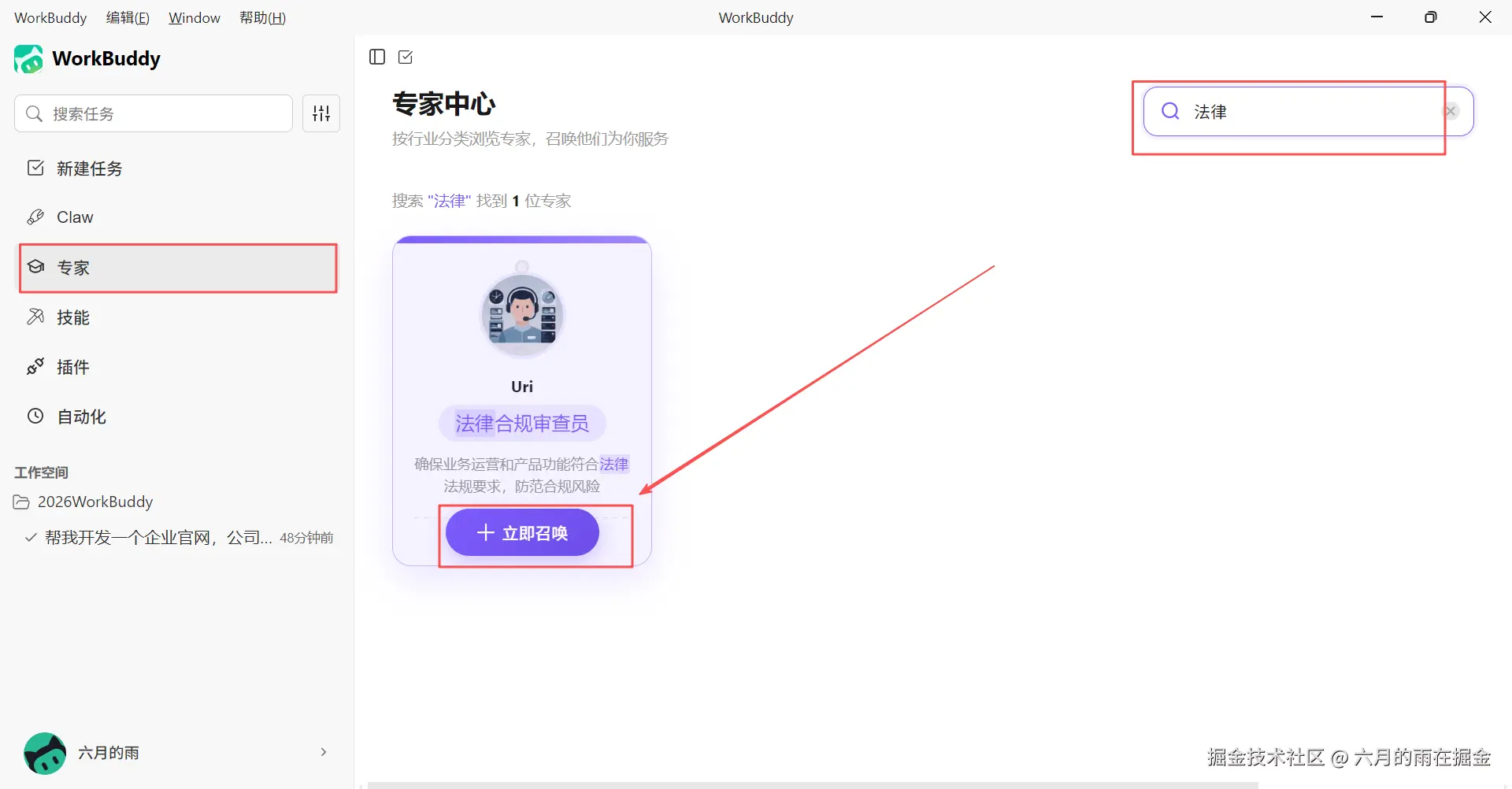Open 技能 in the sidebar
The image size is (1512, 789).
(178, 317)
